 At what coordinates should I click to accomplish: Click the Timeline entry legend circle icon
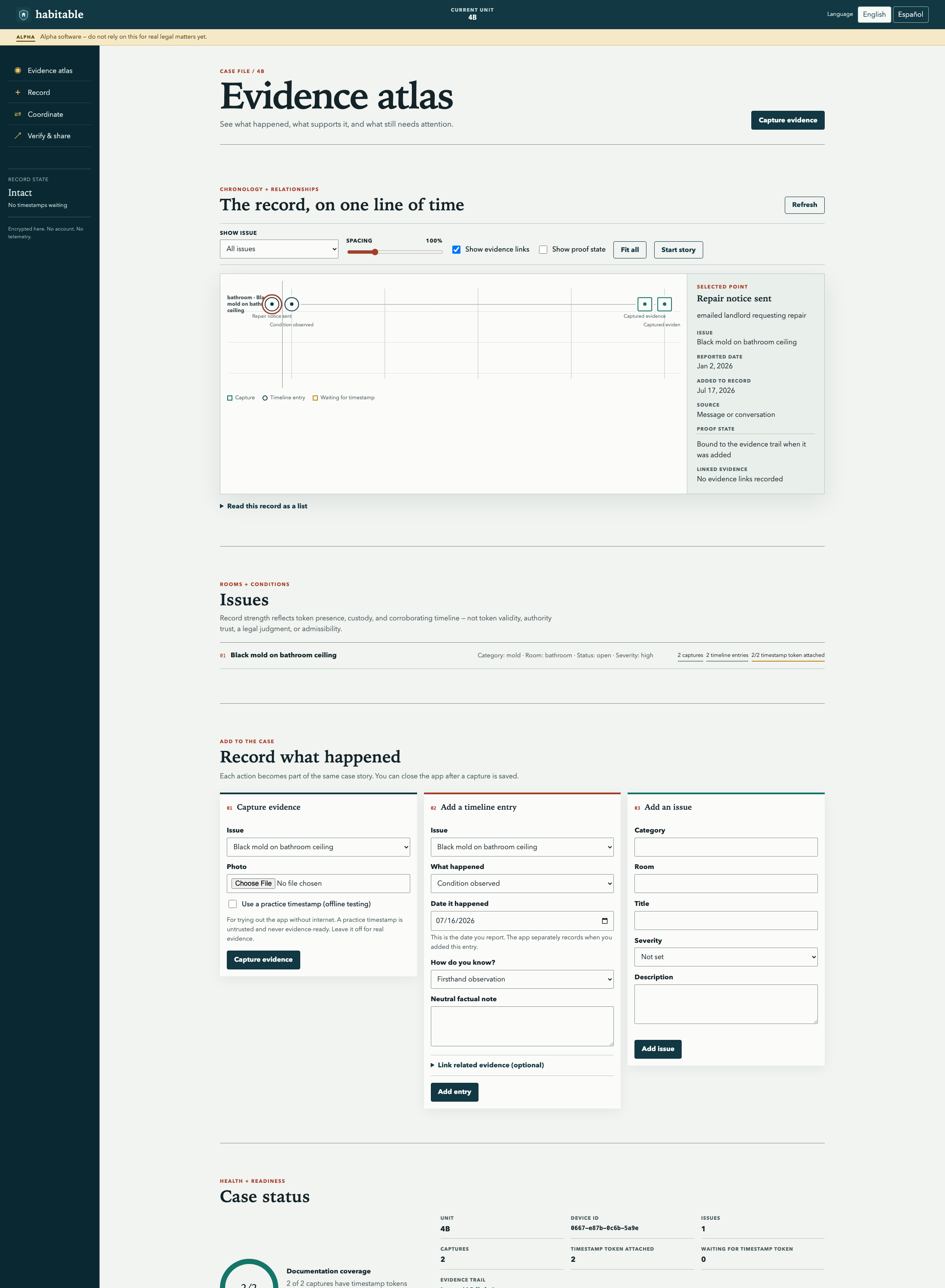(x=265, y=398)
